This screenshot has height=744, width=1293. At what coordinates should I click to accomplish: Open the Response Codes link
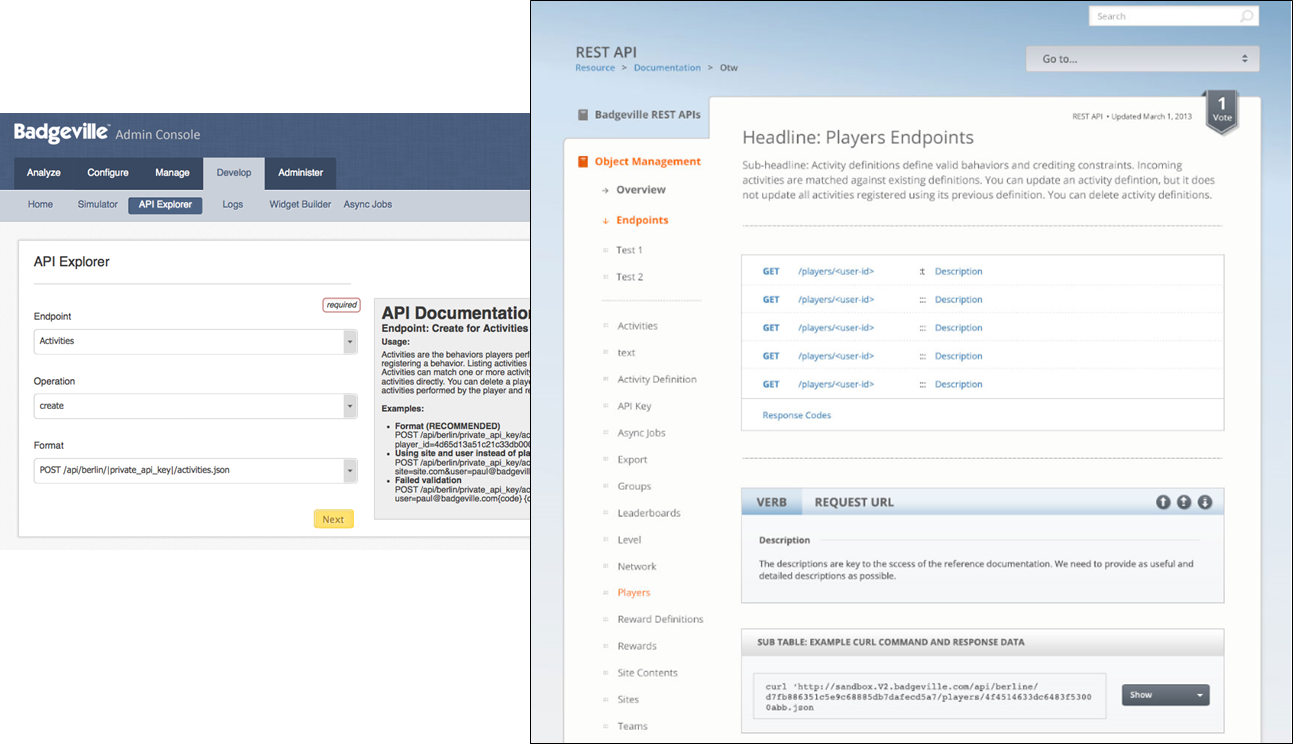796,415
